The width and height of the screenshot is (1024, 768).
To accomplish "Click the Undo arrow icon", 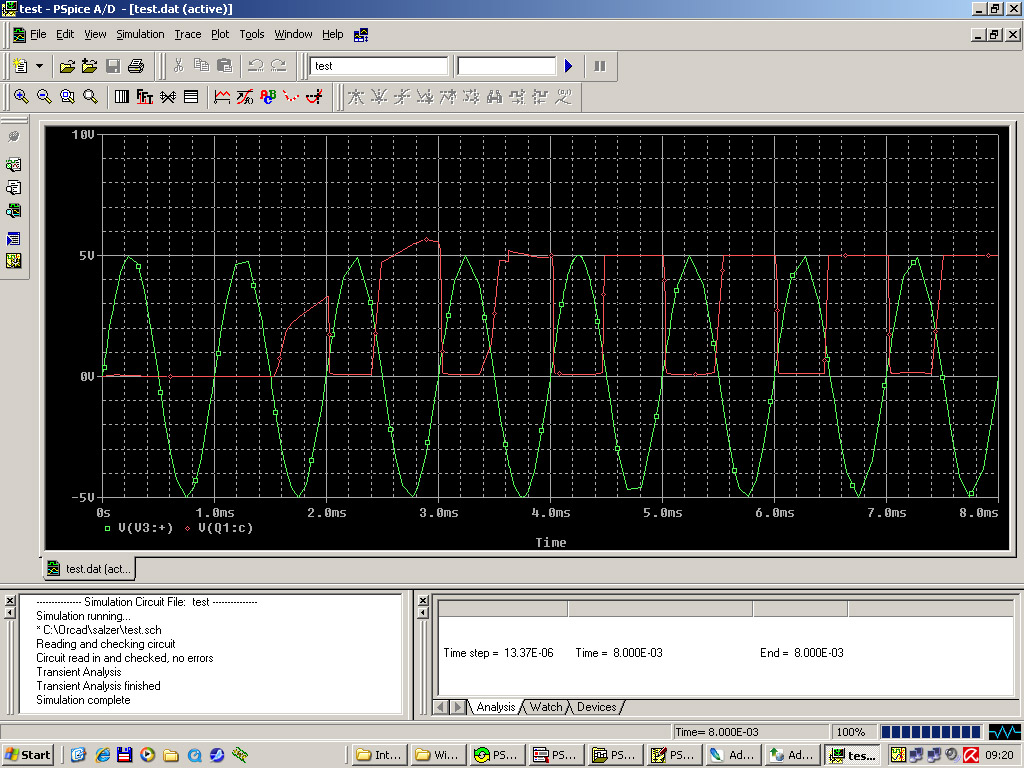I will pos(255,65).
